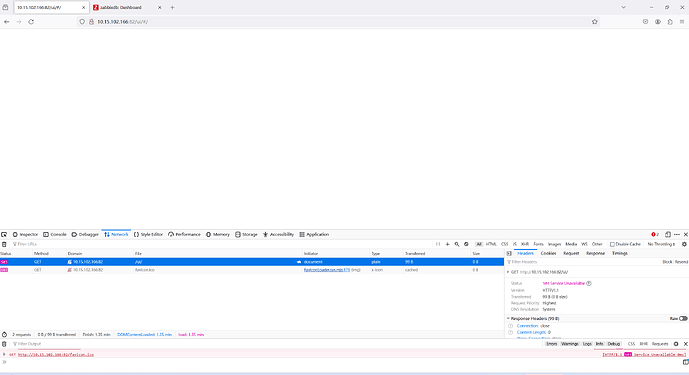Click the red error count badge
The width and height of the screenshot is (689, 375).
[655, 234]
